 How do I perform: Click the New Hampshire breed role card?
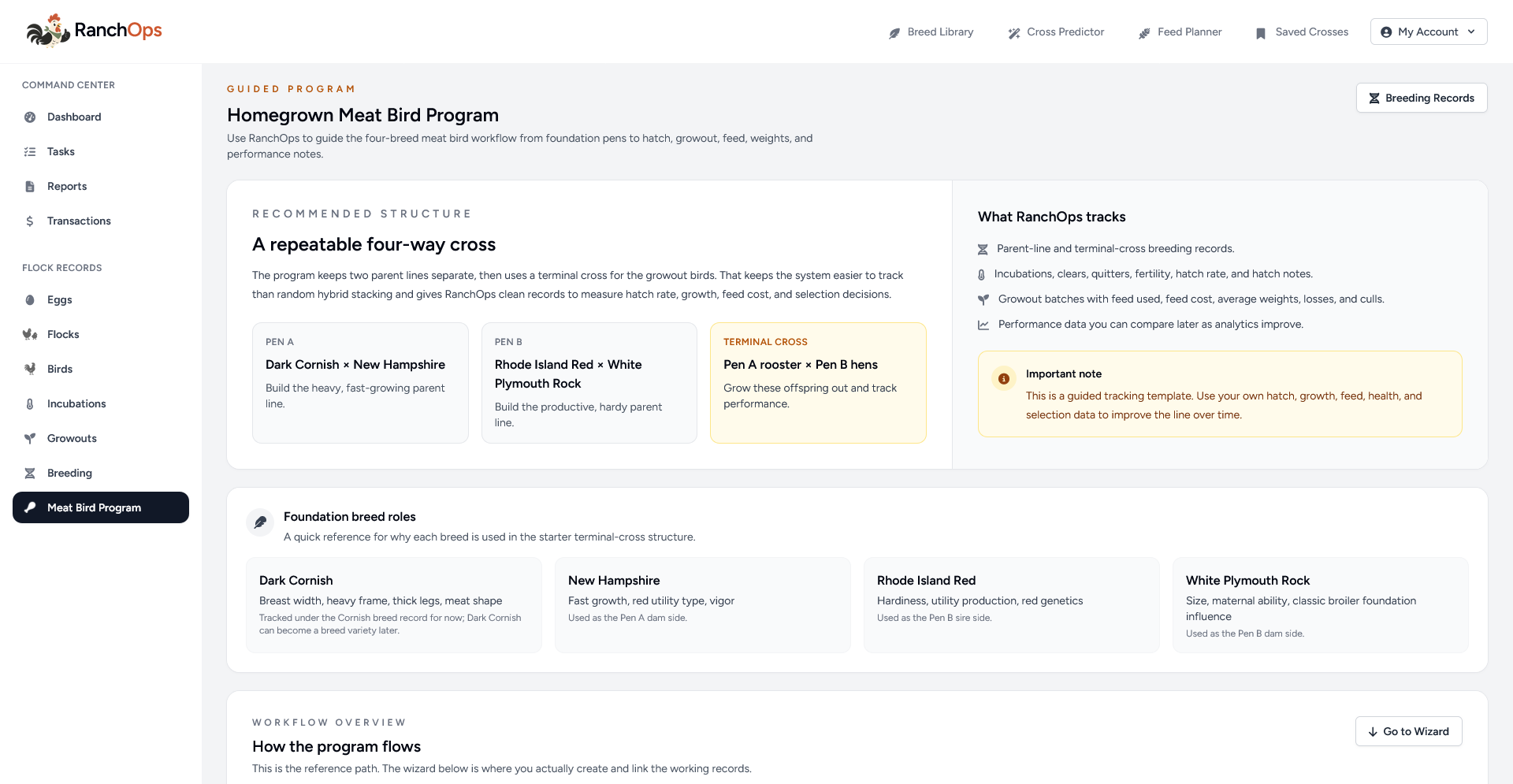[703, 605]
